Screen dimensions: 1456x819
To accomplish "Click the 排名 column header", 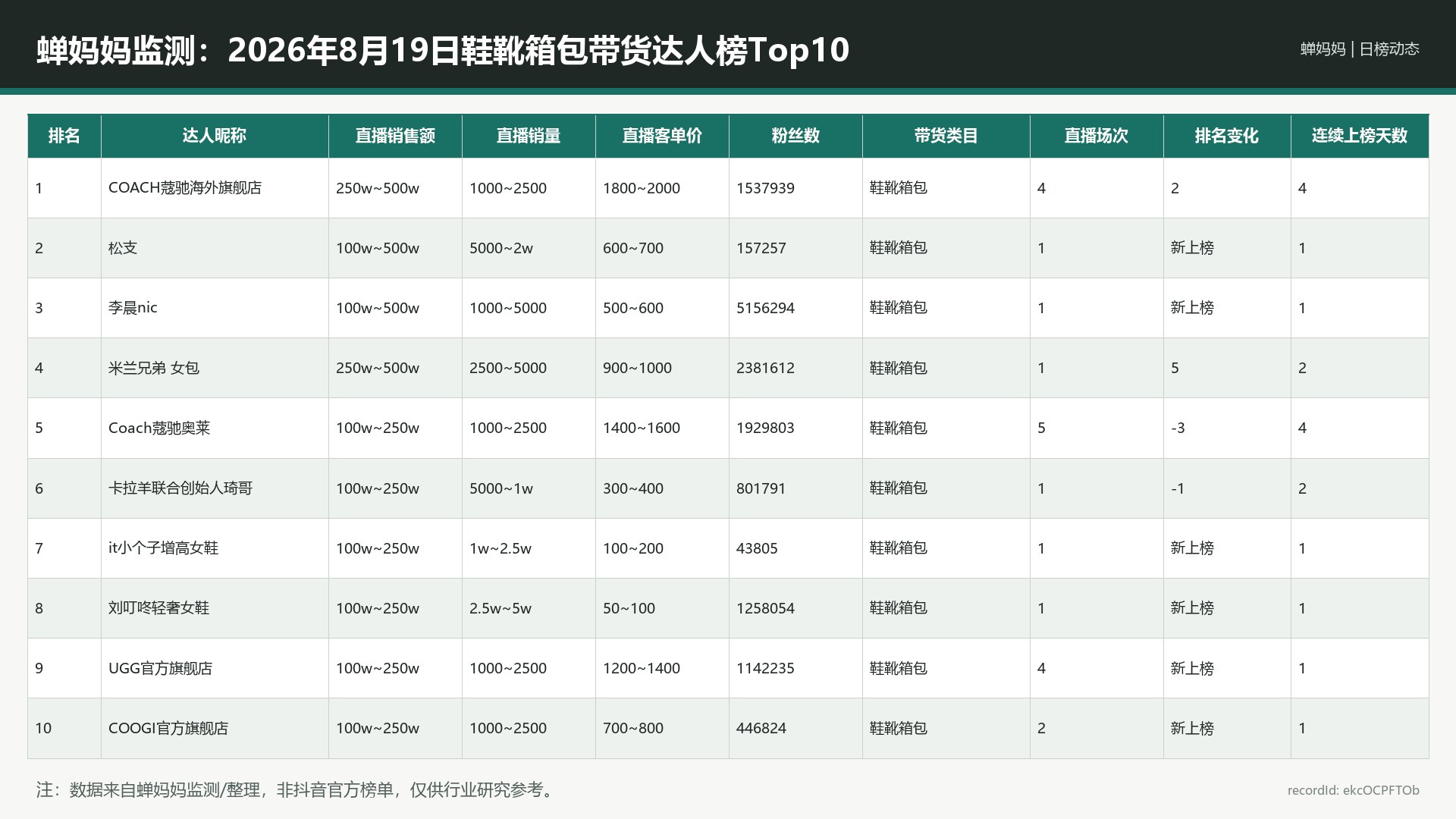I will click(64, 136).
